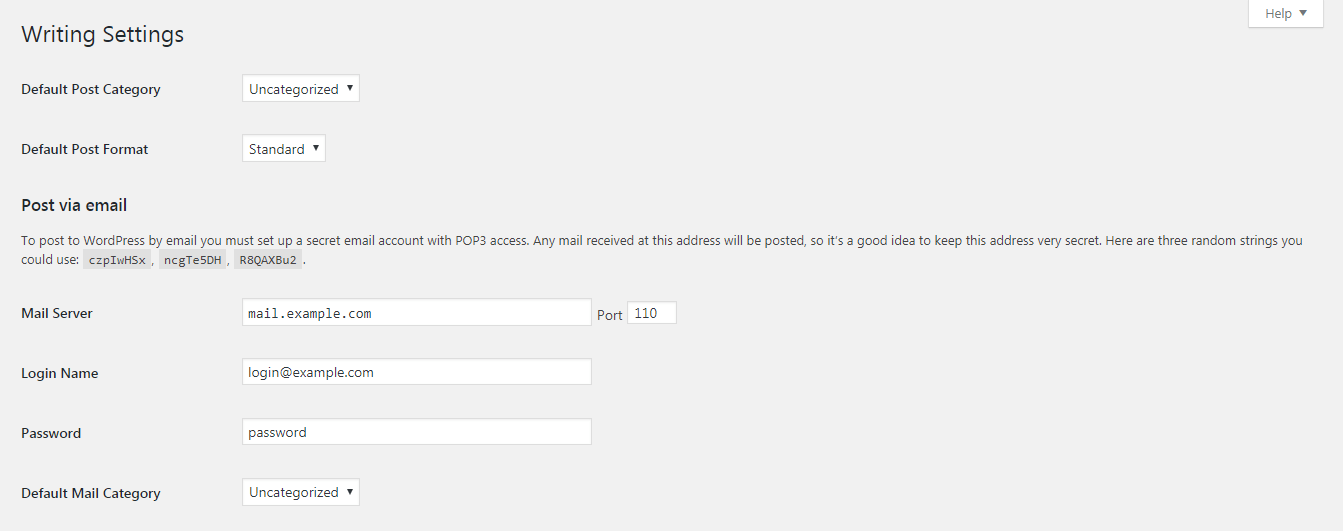Click the random string R8QAXBu2
Image resolution: width=1343 pixels, height=531 pixels.
pos(267,260)
